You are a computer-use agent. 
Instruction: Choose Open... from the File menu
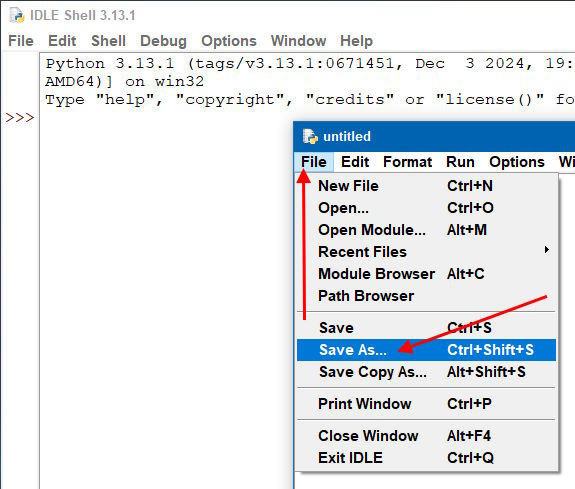click(x=426, y=208)
